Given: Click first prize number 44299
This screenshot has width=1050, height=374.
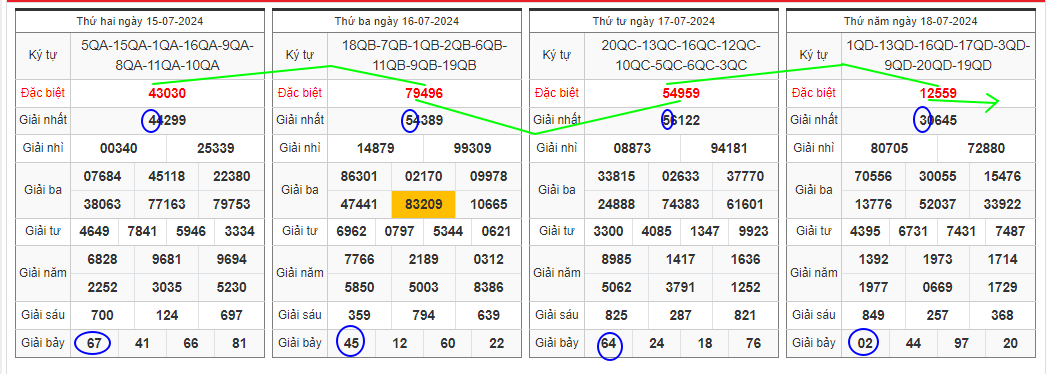Looking at the screenshot, I should (x=167, y=120).
